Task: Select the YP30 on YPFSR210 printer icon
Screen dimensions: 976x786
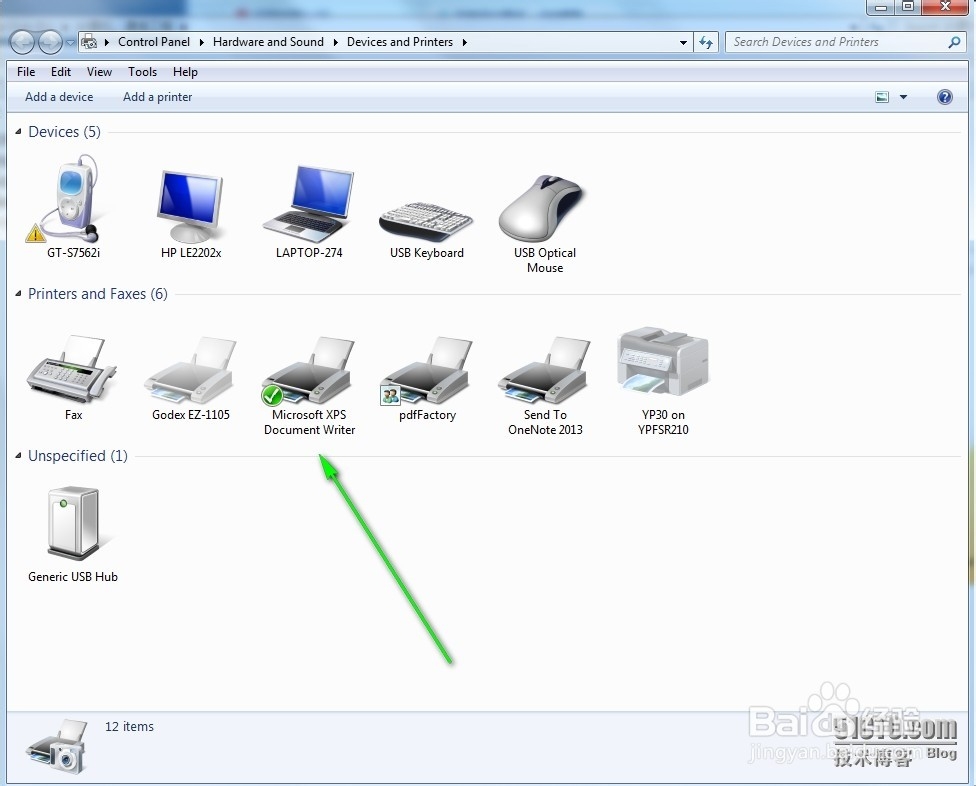Action: pos(663,362)
